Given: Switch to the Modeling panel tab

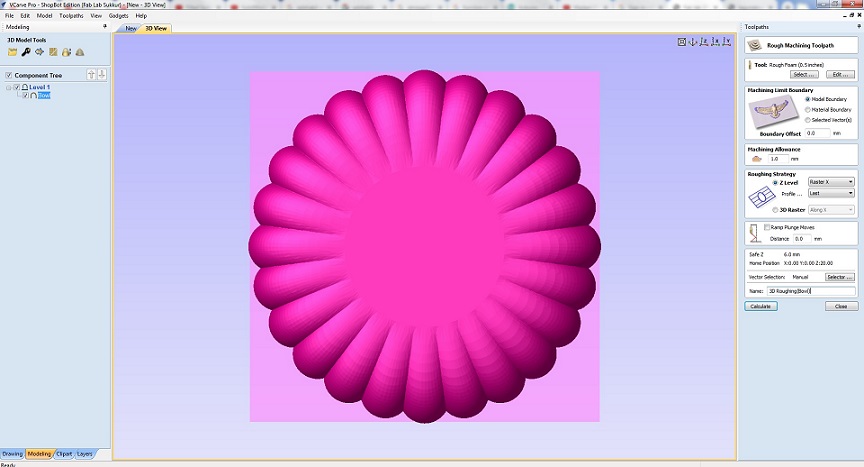Looking at the screenshot, I should coord(39,454).
